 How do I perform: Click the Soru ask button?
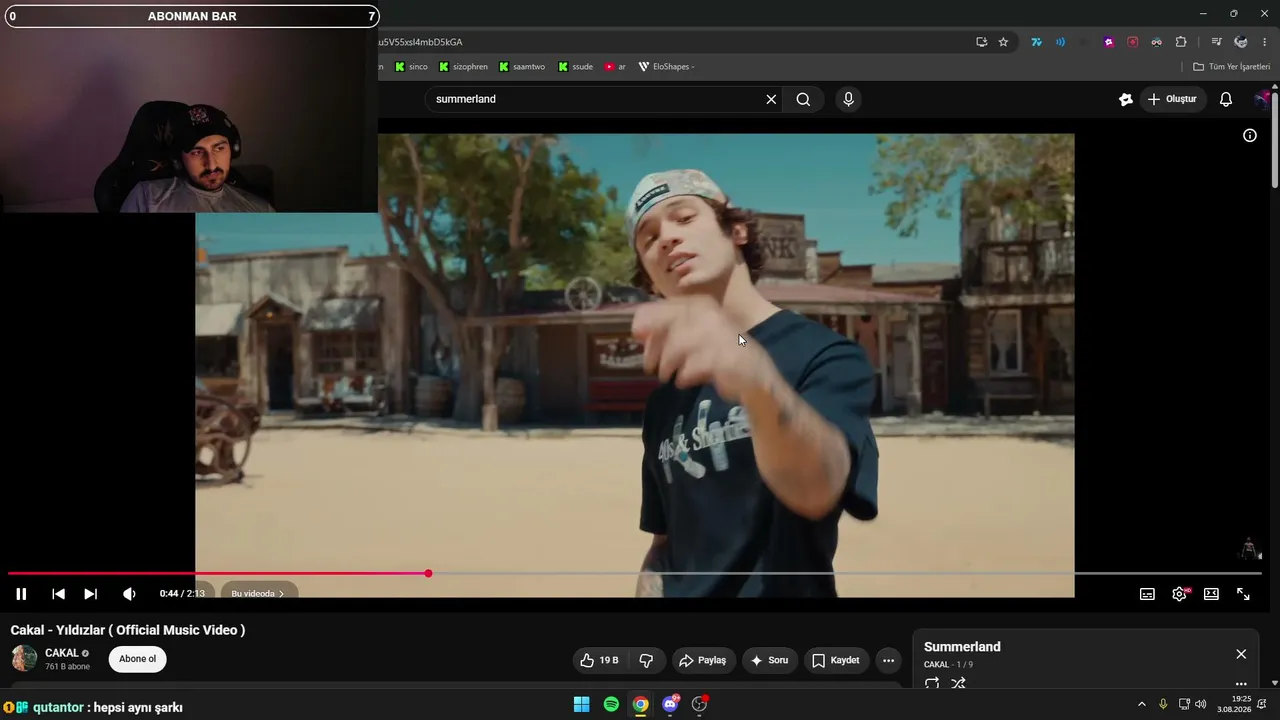tap(769, 660)
